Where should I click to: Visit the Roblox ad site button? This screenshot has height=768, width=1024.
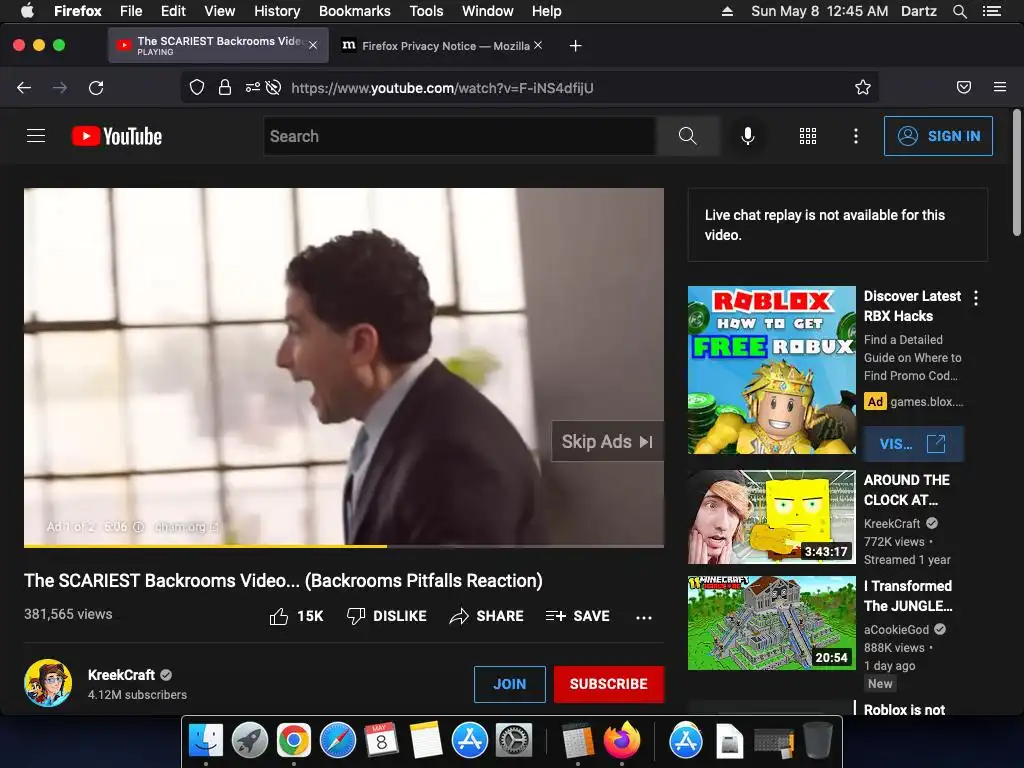[913, 444]
